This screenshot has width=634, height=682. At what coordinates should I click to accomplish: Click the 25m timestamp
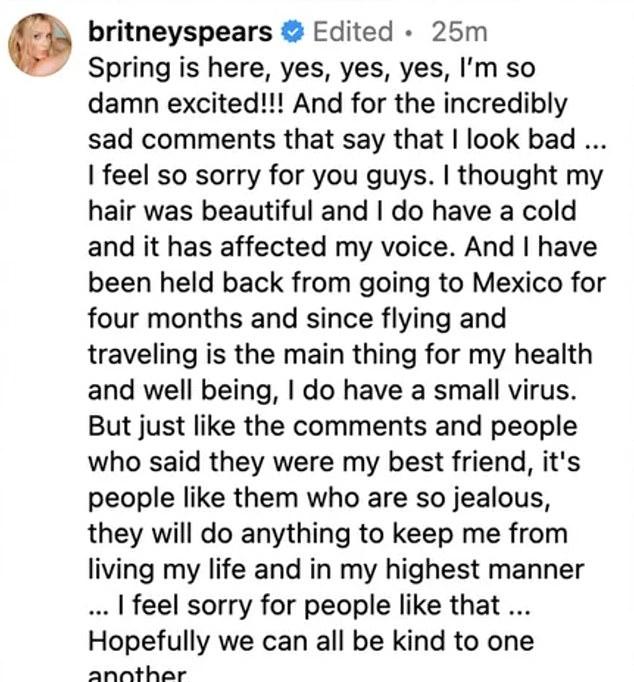[459, 32]
